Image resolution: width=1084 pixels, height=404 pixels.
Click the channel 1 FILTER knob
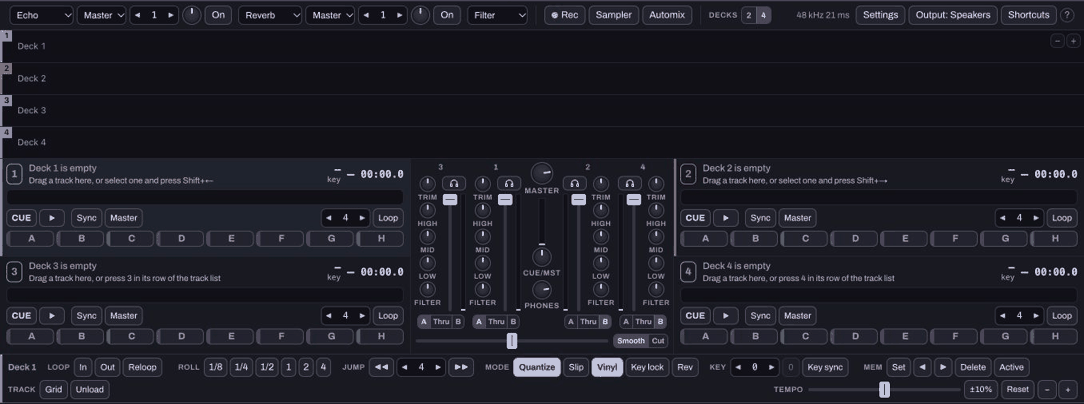483,289
